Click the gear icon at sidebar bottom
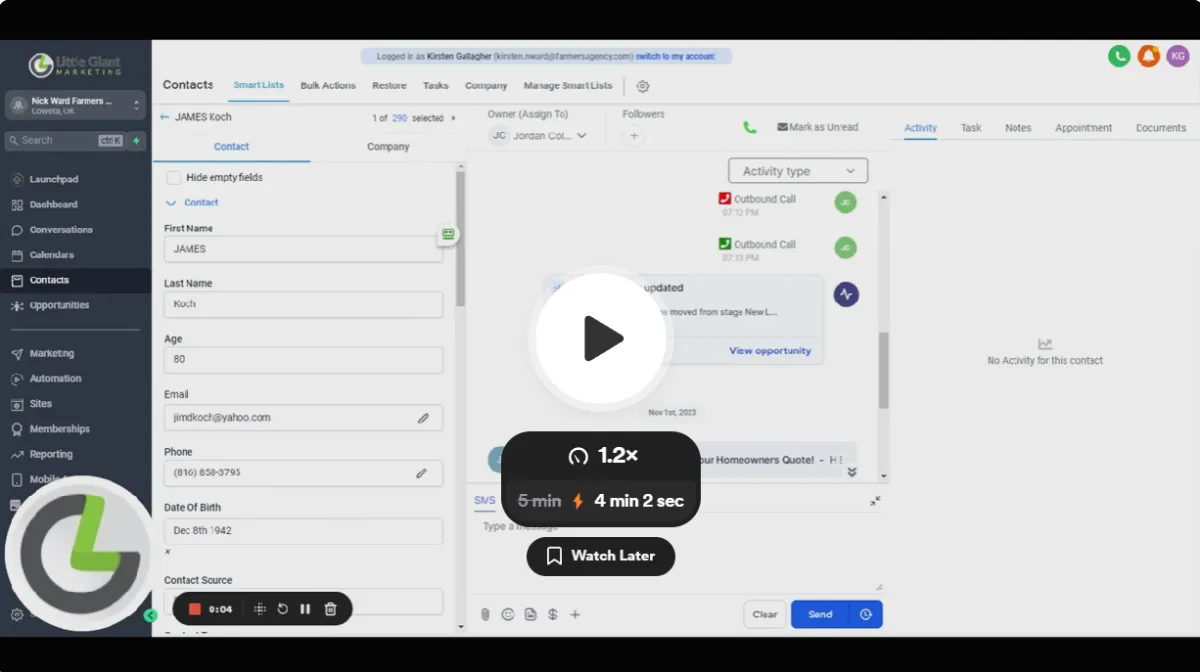Screen dimensions: 1200x672 [x=17, y=615]
